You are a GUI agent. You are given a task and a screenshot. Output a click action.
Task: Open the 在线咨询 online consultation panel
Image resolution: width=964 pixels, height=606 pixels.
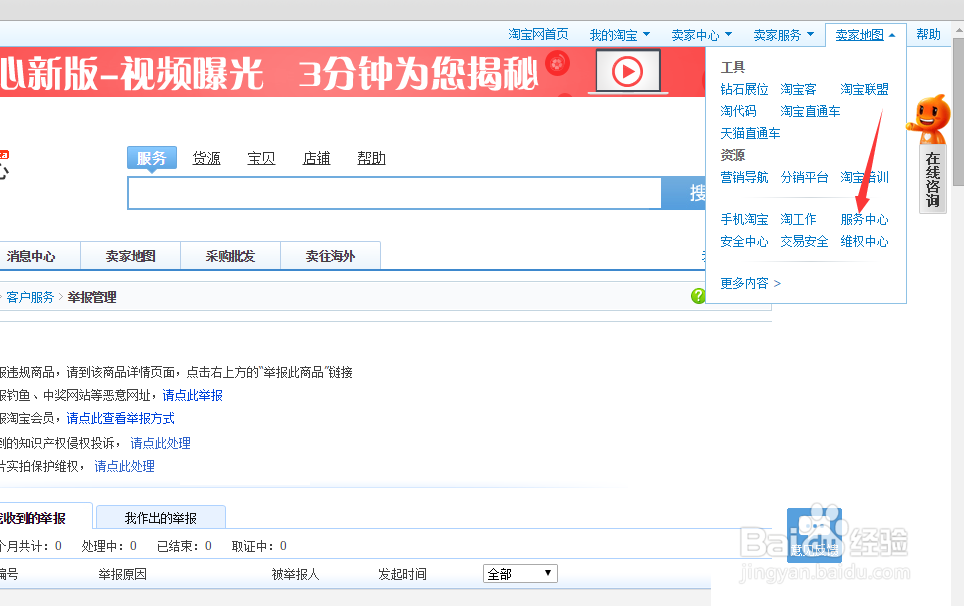click(933, 179)
